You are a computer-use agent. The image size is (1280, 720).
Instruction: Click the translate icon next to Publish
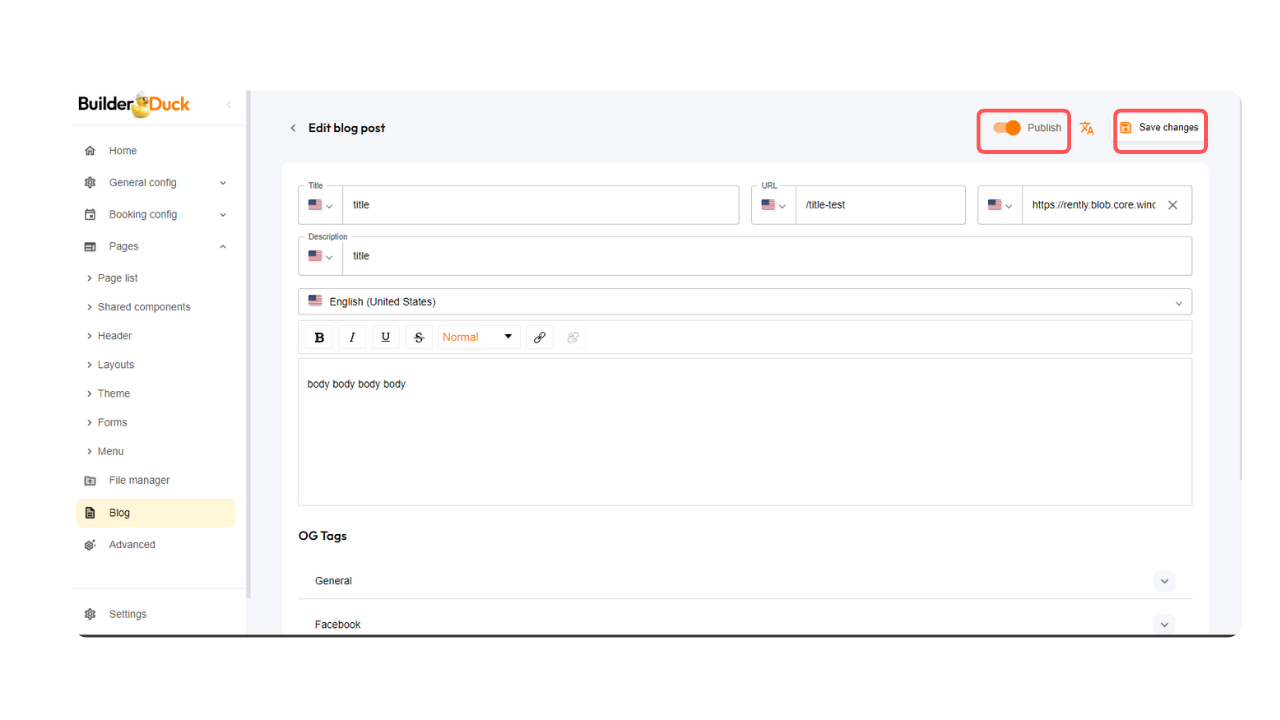tap(1087, 128)
